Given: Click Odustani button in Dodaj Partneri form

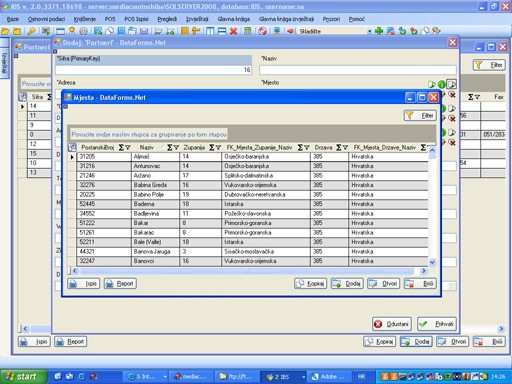Looking at the screenshot, I should 392,324.
